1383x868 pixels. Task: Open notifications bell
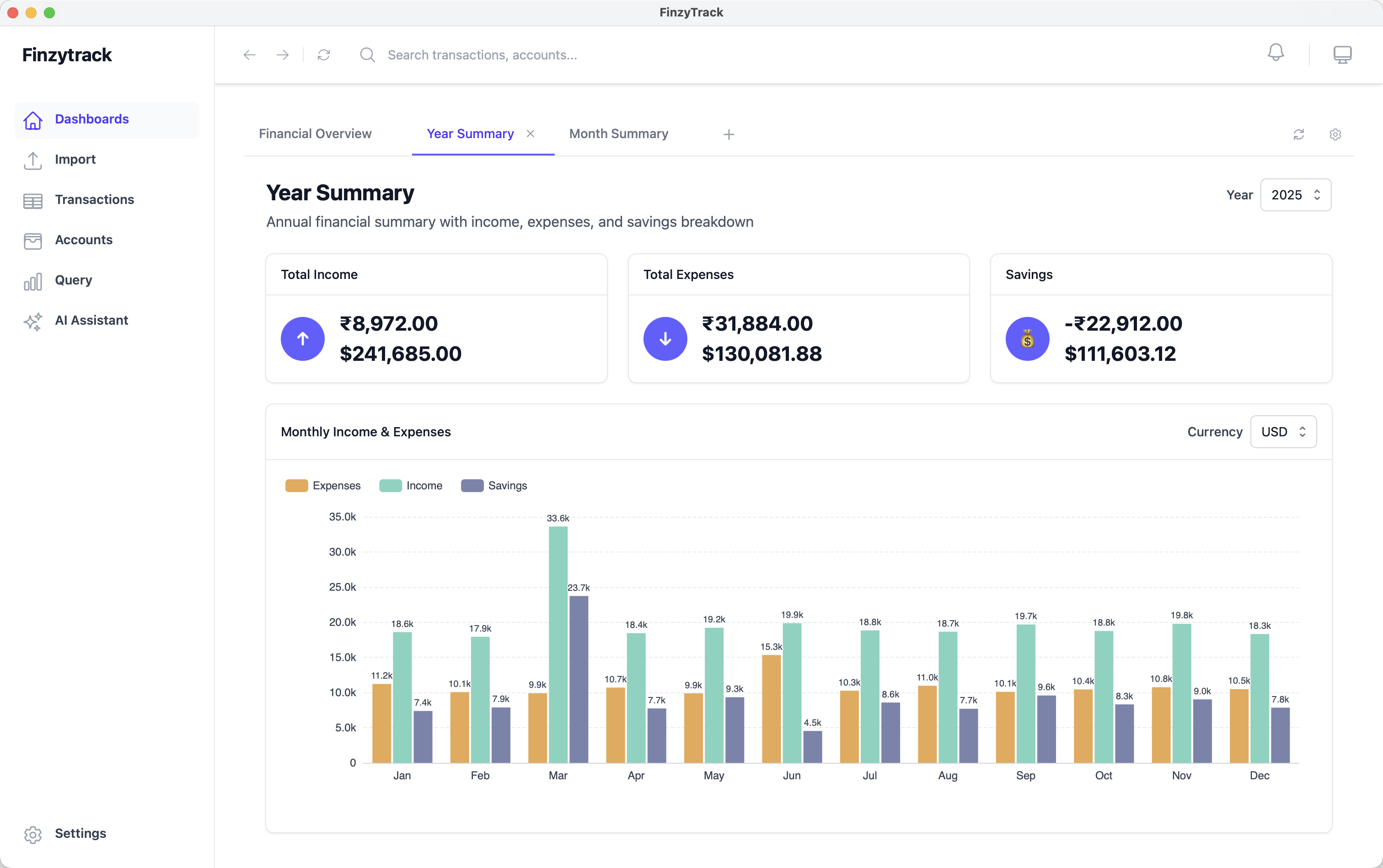pyautogui.click(x=1276, y=53)
